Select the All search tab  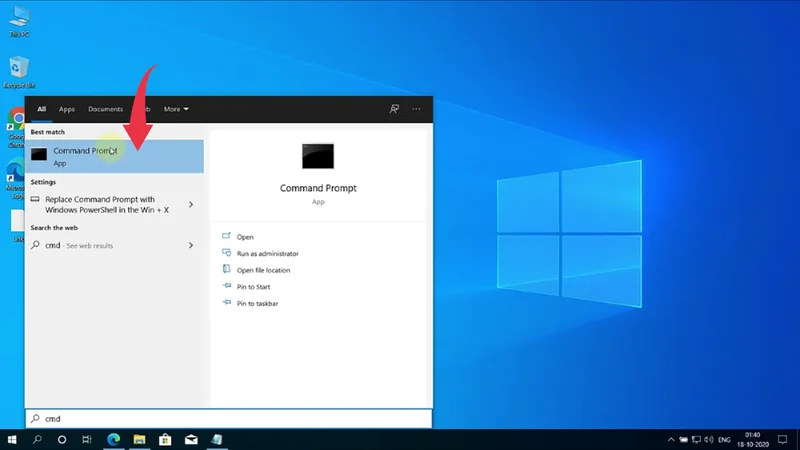[42, 109]
